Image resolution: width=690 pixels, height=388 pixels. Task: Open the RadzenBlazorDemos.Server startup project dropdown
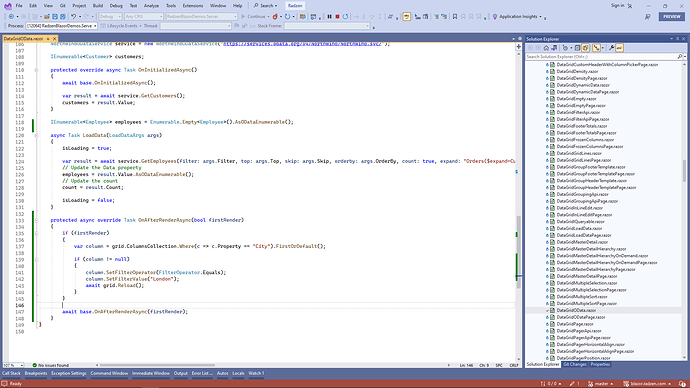(x=202, y=17)
